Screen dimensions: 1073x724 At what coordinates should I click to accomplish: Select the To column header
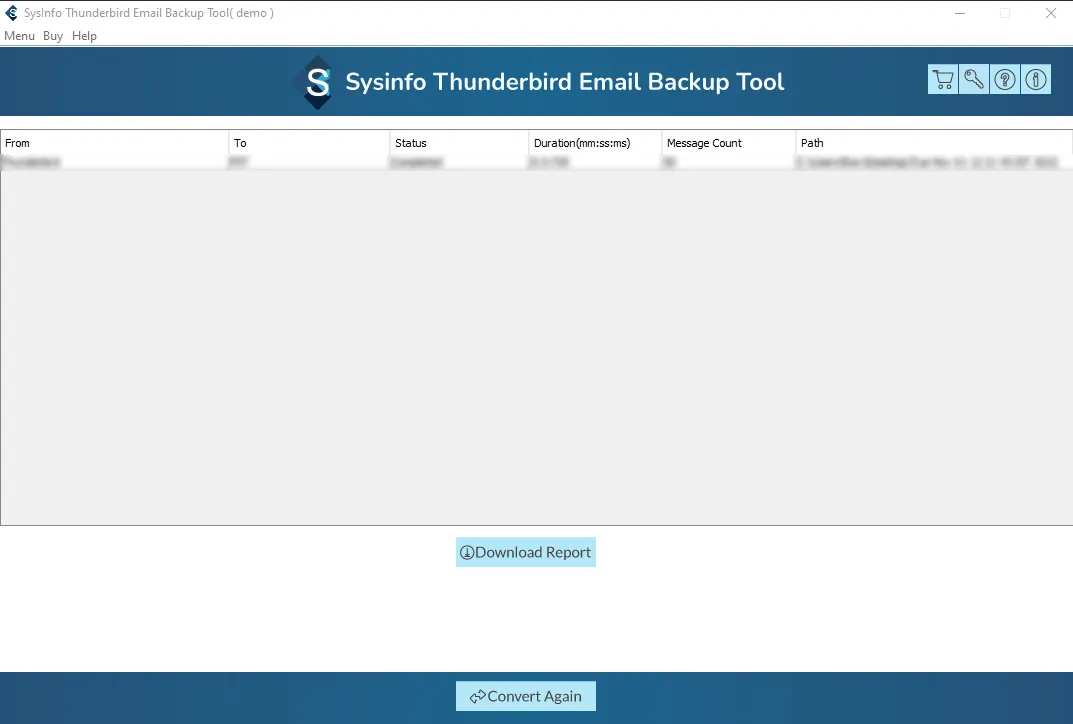tap(309, 143)
